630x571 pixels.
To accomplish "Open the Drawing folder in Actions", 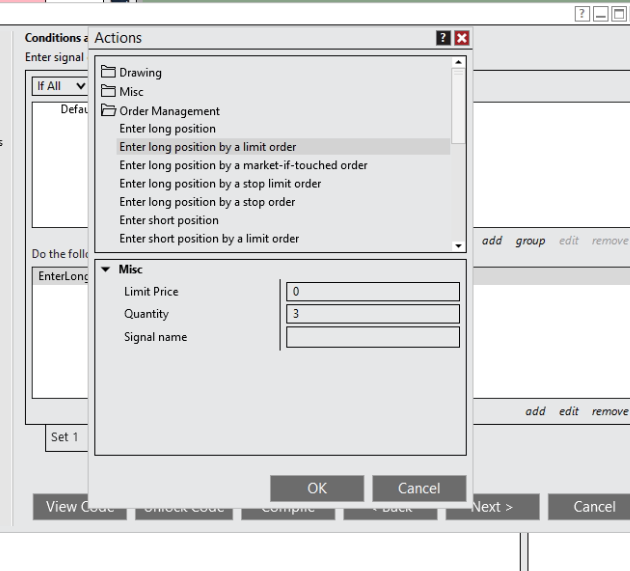I will coord(140,73).
